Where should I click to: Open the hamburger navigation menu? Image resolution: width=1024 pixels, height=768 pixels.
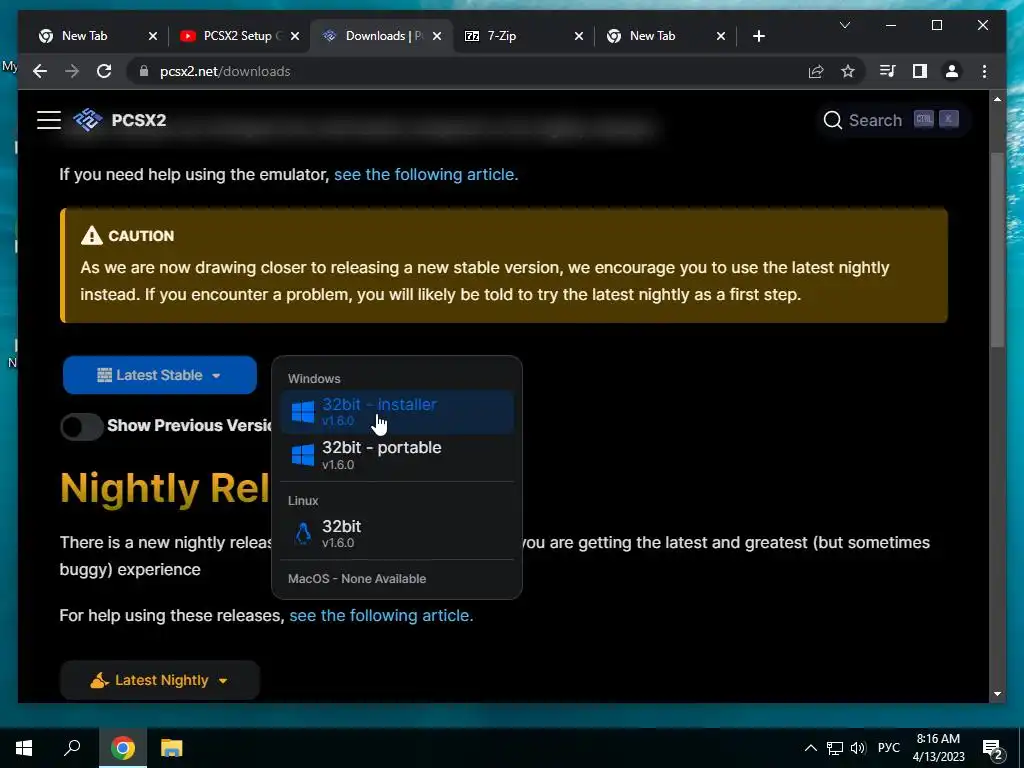(49, 120)
